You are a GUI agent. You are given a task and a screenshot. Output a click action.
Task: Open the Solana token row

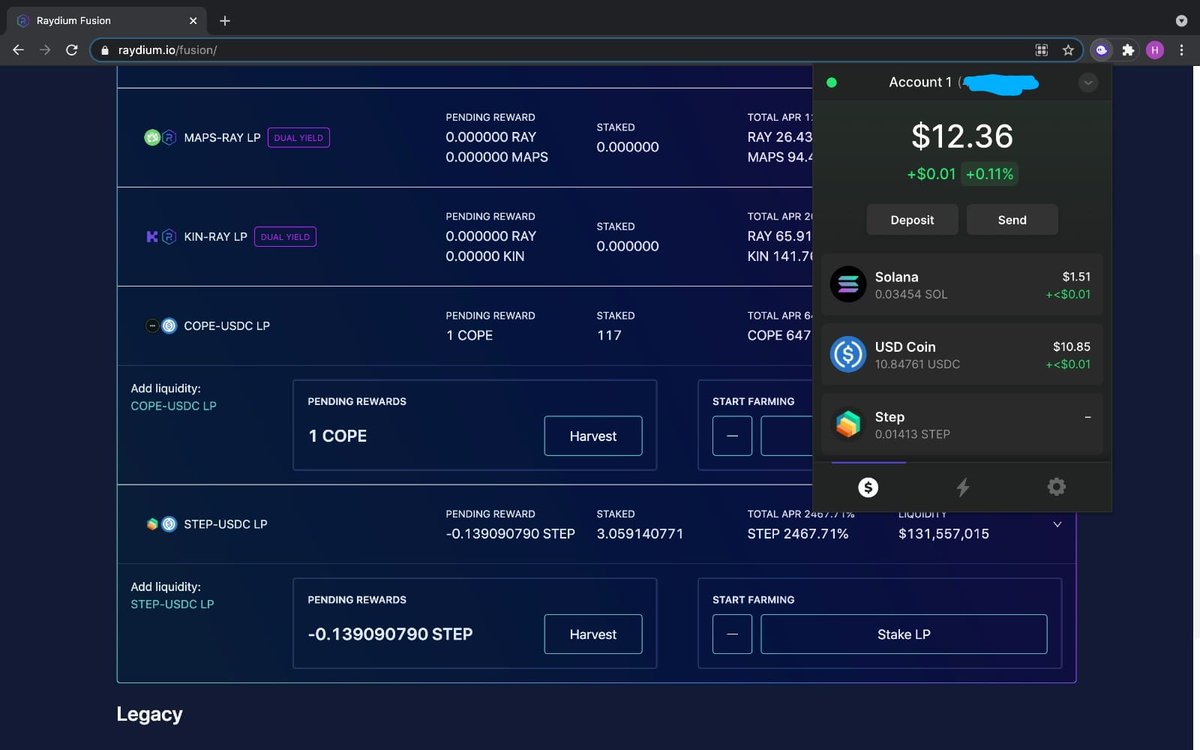click(x=962, y=285)
